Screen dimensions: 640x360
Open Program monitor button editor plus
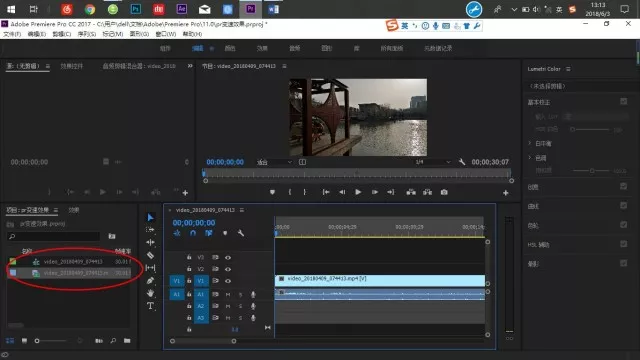[506, 193]
